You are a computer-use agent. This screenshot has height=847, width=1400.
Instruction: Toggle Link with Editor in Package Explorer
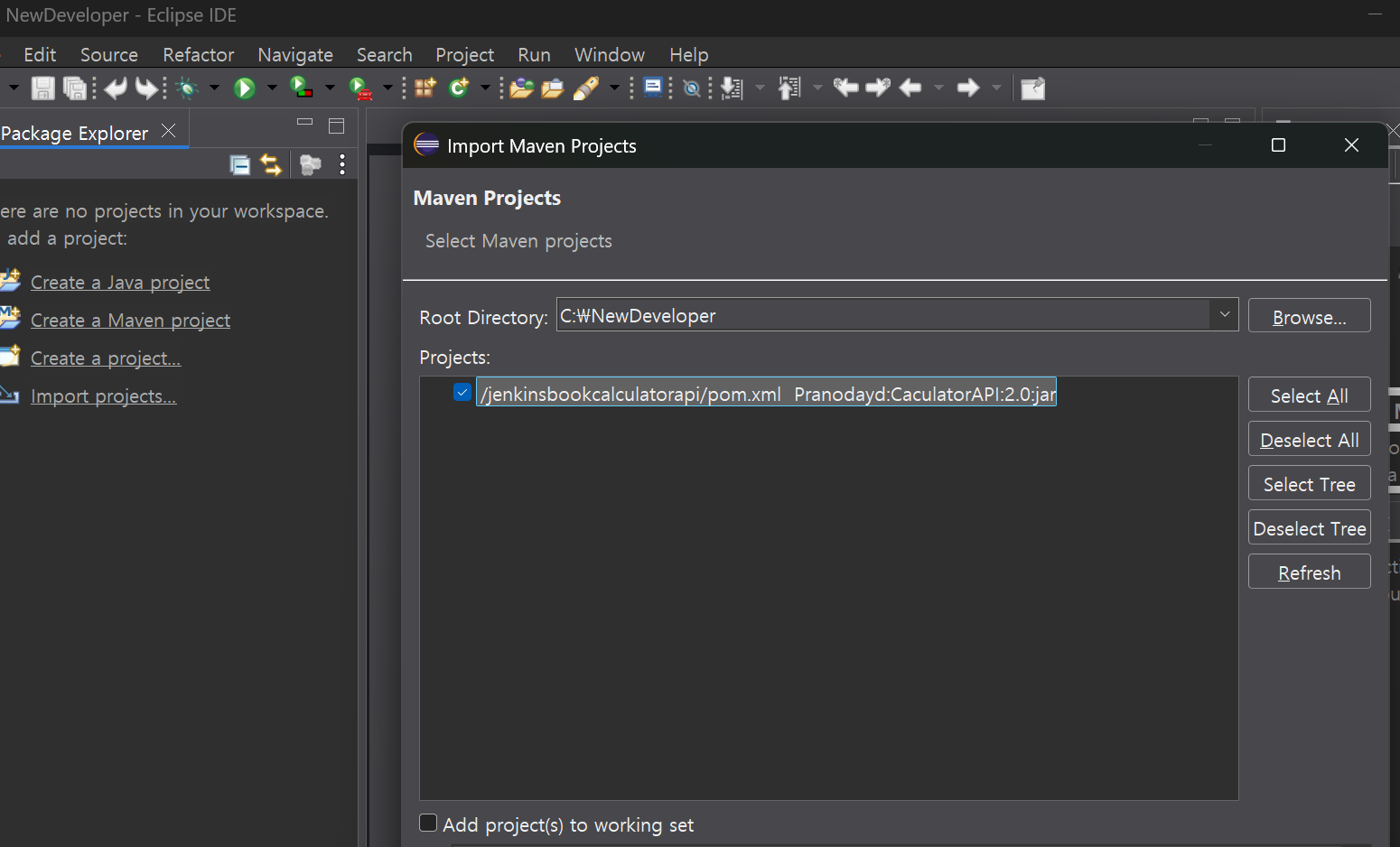[x=271, y=164]
